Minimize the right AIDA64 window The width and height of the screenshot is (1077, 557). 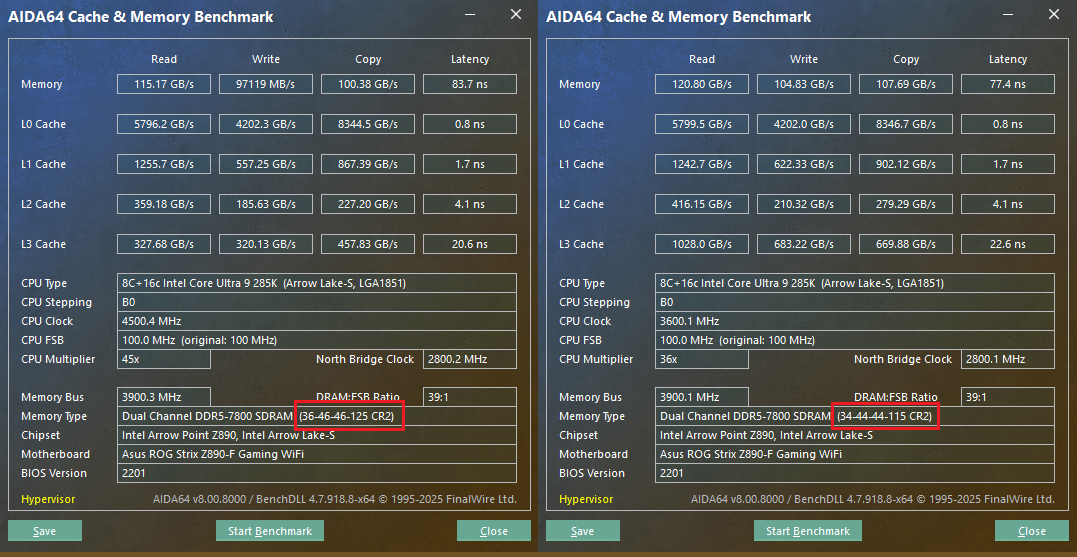pyautogui.click(x=1008, y=14)
